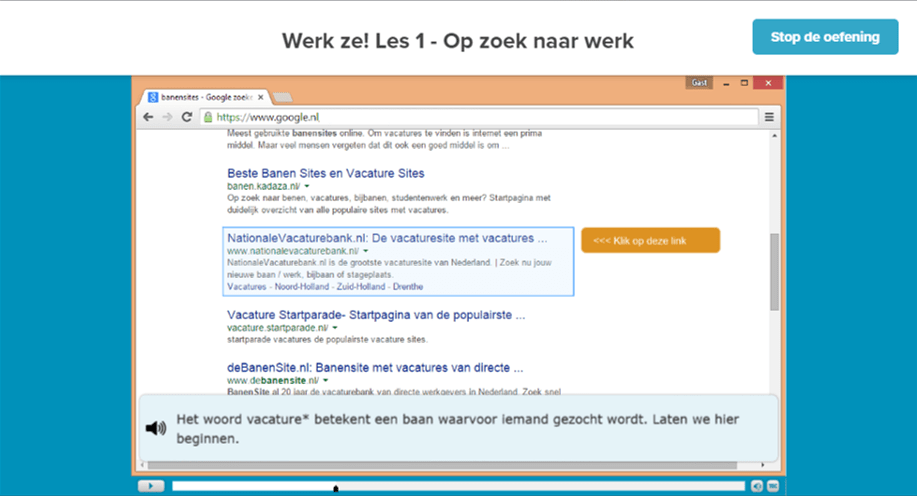917x496 pixels.
Task: Click the speaker icon beside the explanation text
Action: tap(156, 428)
